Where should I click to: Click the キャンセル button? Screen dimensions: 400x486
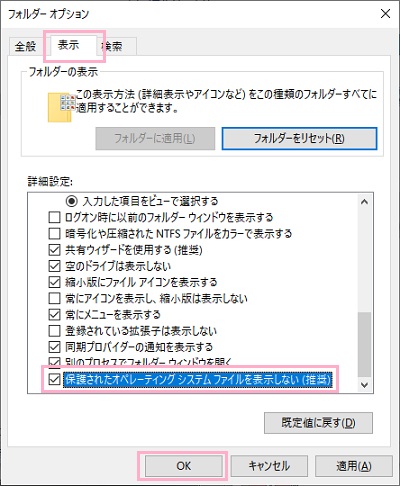[269, 466]
